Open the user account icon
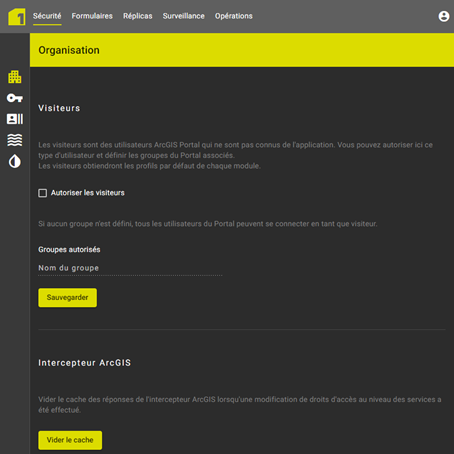The image size is (454, 454). coord(444,16)
